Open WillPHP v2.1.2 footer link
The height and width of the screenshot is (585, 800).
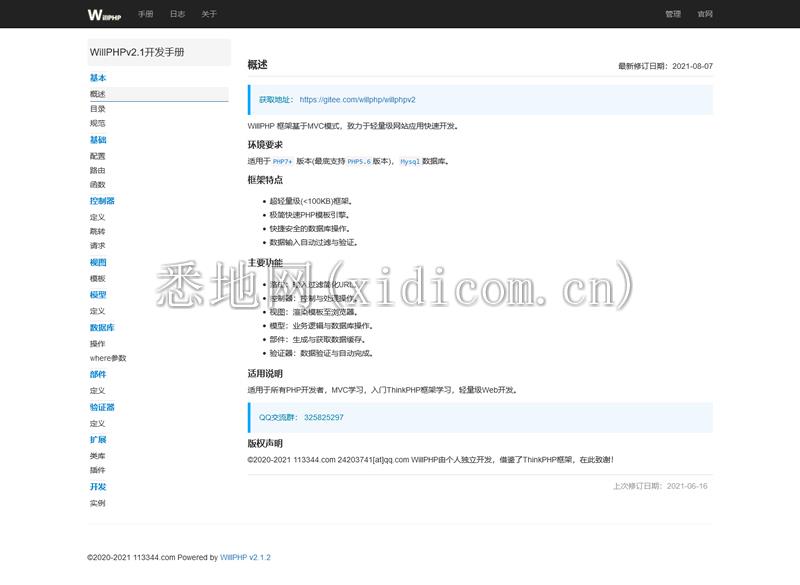click(245, 557)
